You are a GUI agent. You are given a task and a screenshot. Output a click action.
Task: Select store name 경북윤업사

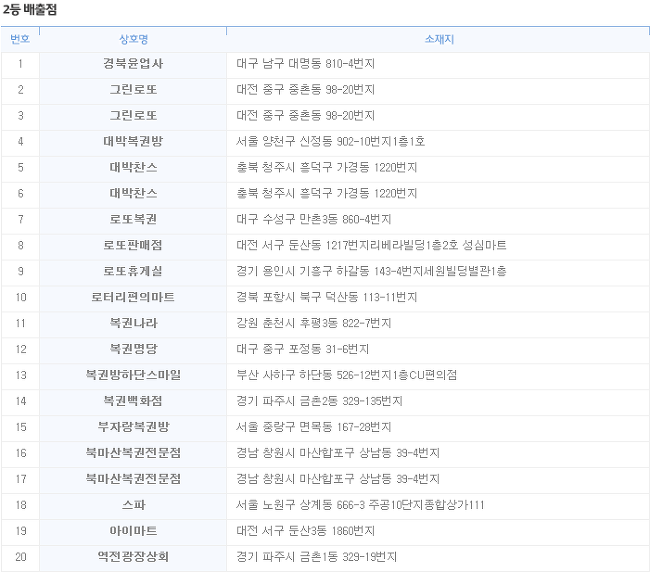133,63
